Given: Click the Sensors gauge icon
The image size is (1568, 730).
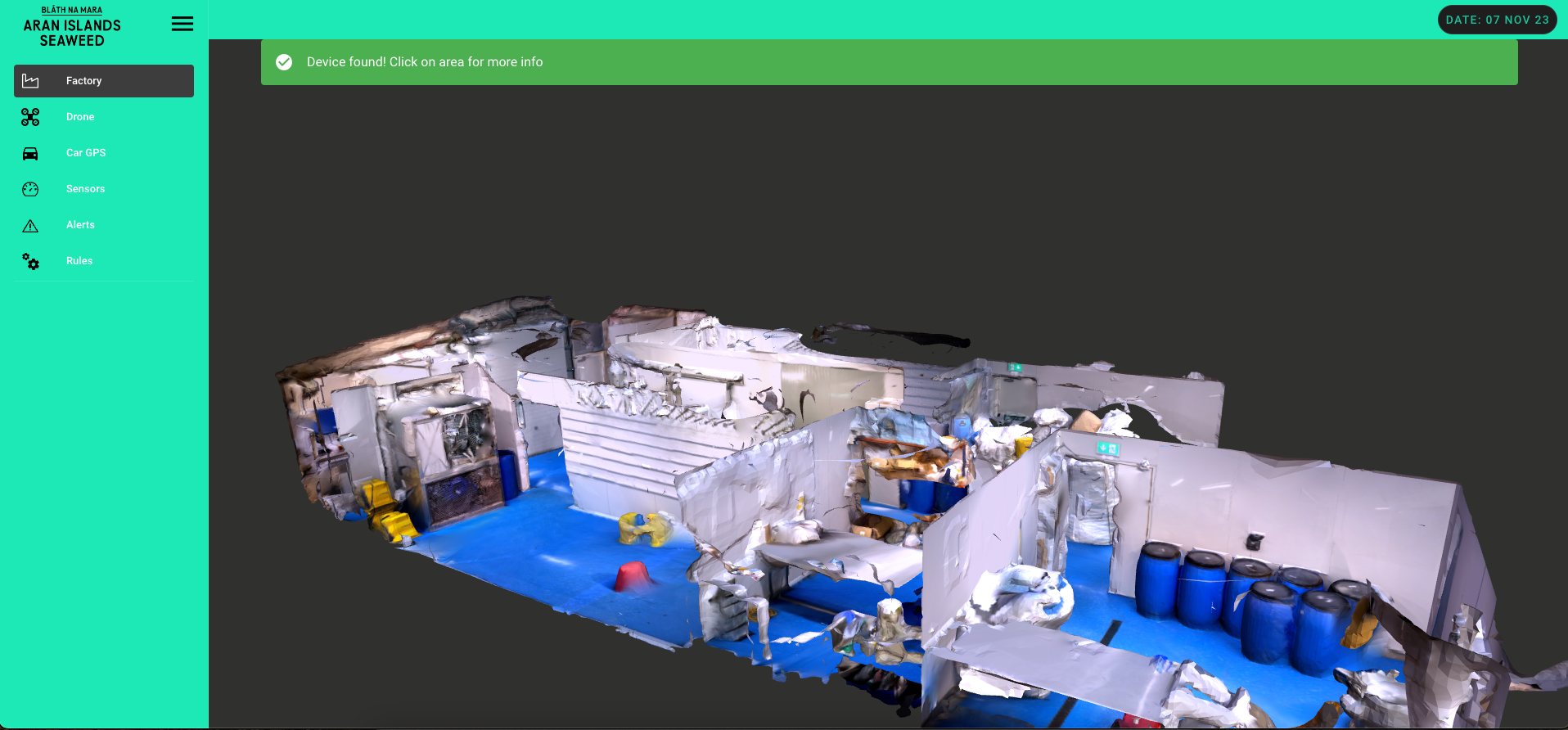Looking at the screenshot, I should pyautogui.click(x=30, y=189).
